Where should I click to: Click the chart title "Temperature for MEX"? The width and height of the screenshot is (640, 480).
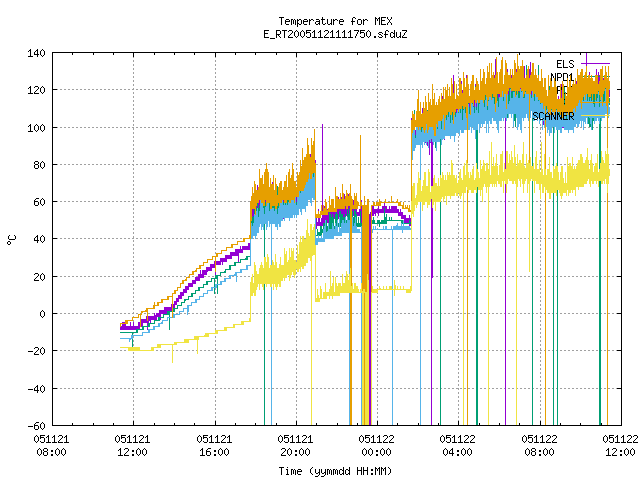point(335,21)
